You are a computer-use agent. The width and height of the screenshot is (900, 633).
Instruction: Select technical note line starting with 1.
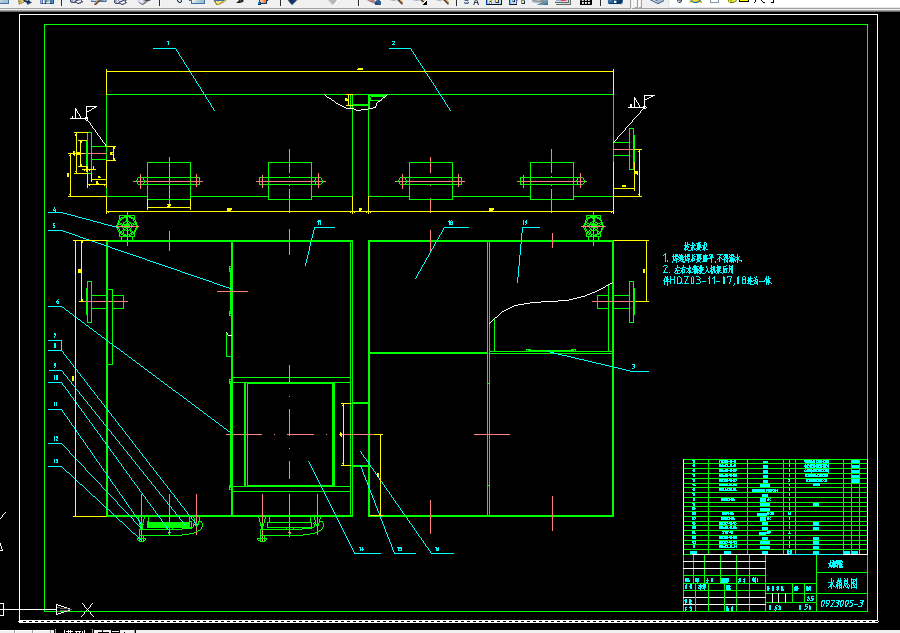(702, 258)
